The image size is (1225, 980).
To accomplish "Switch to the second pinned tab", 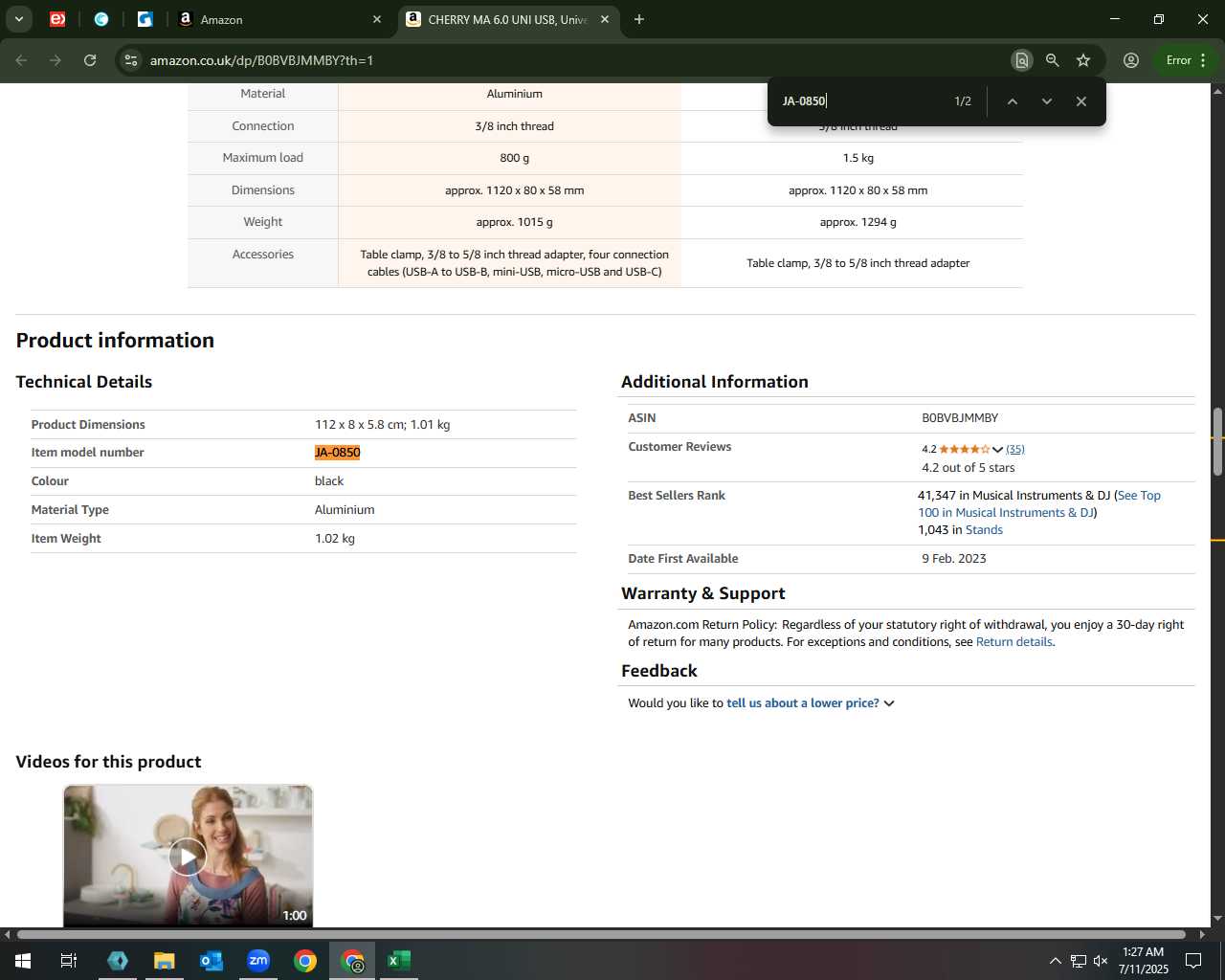I will (x=101, y=19).
